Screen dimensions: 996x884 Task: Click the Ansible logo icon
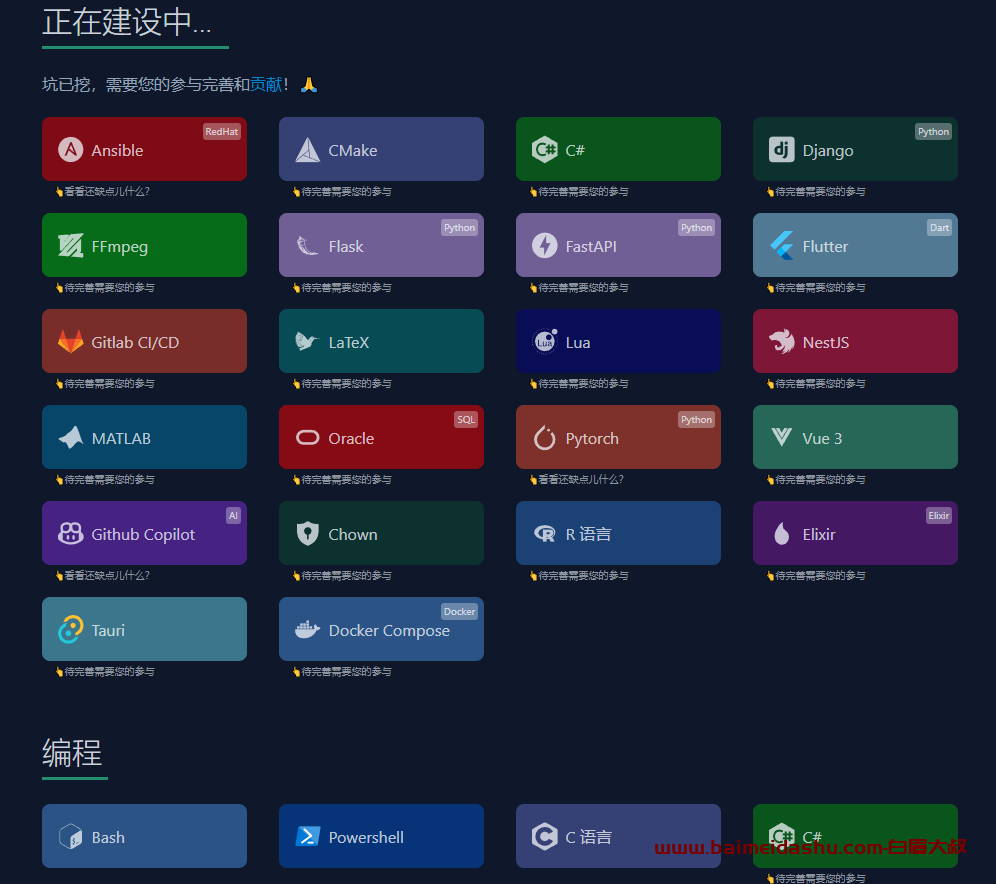(x=71, y=150)
